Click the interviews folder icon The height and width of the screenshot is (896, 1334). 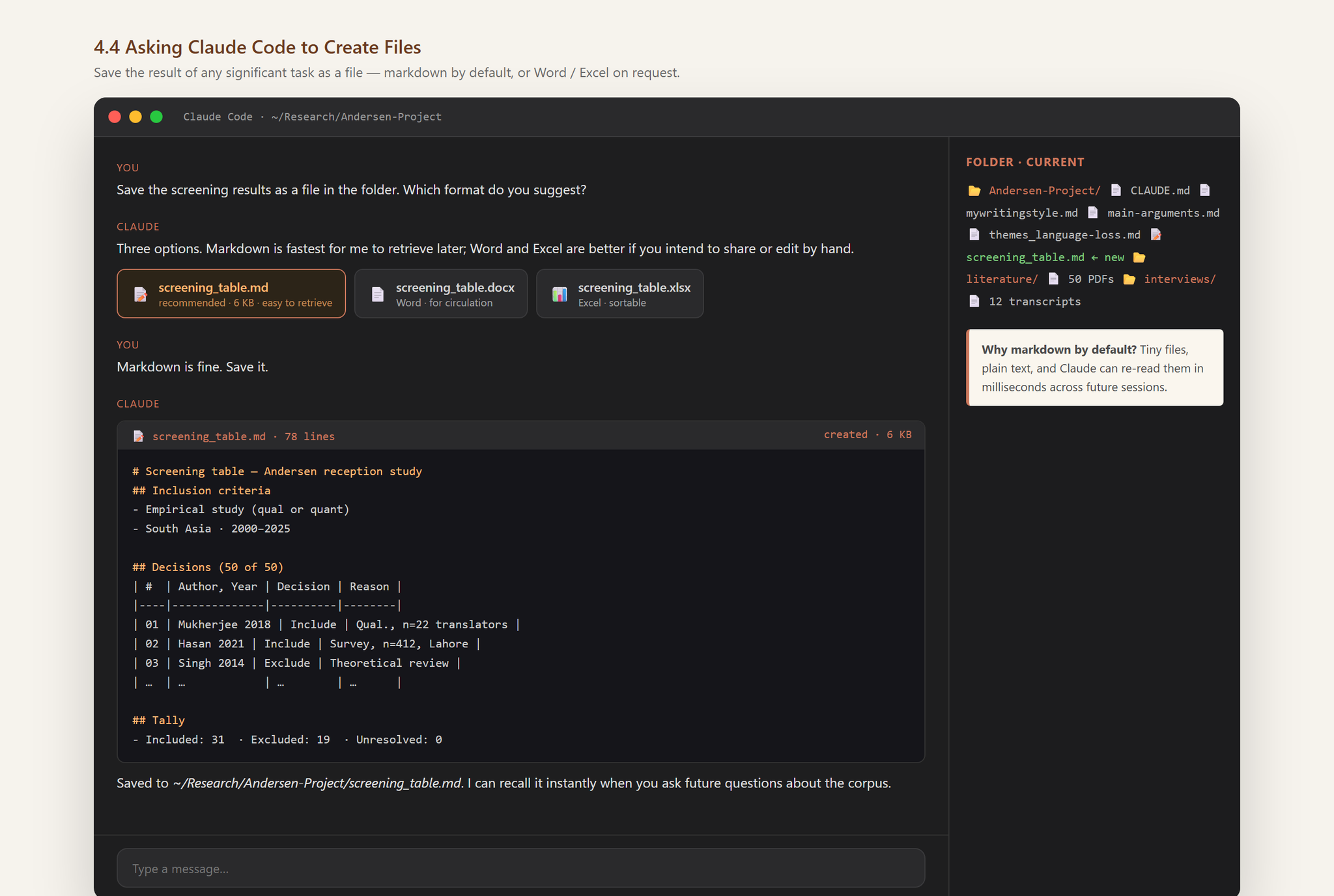(x=1129, y=279)
